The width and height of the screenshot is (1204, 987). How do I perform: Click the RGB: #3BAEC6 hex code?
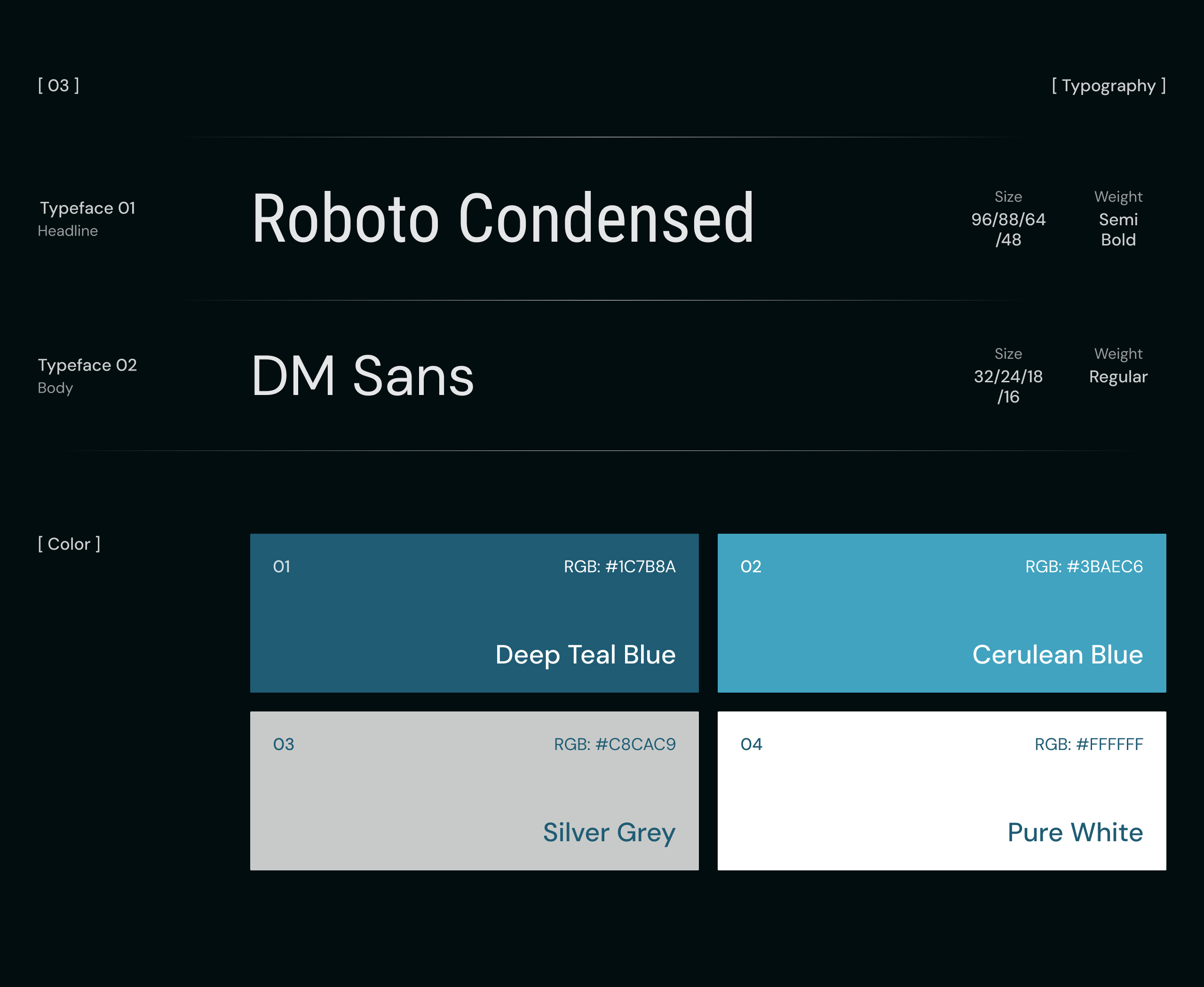(x=1084, y=567)
